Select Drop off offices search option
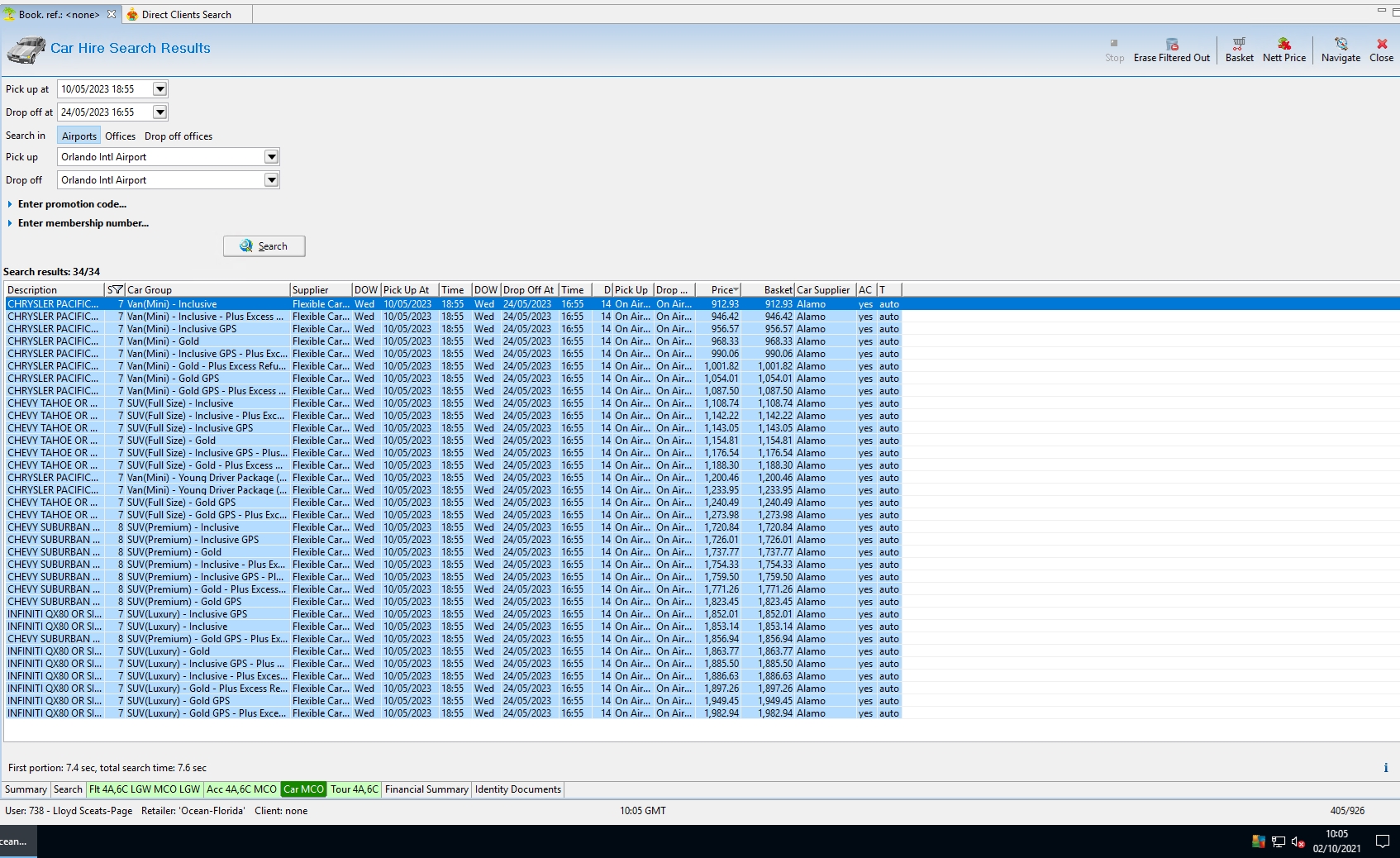1400x858 pixels. [x=179, y=136]
